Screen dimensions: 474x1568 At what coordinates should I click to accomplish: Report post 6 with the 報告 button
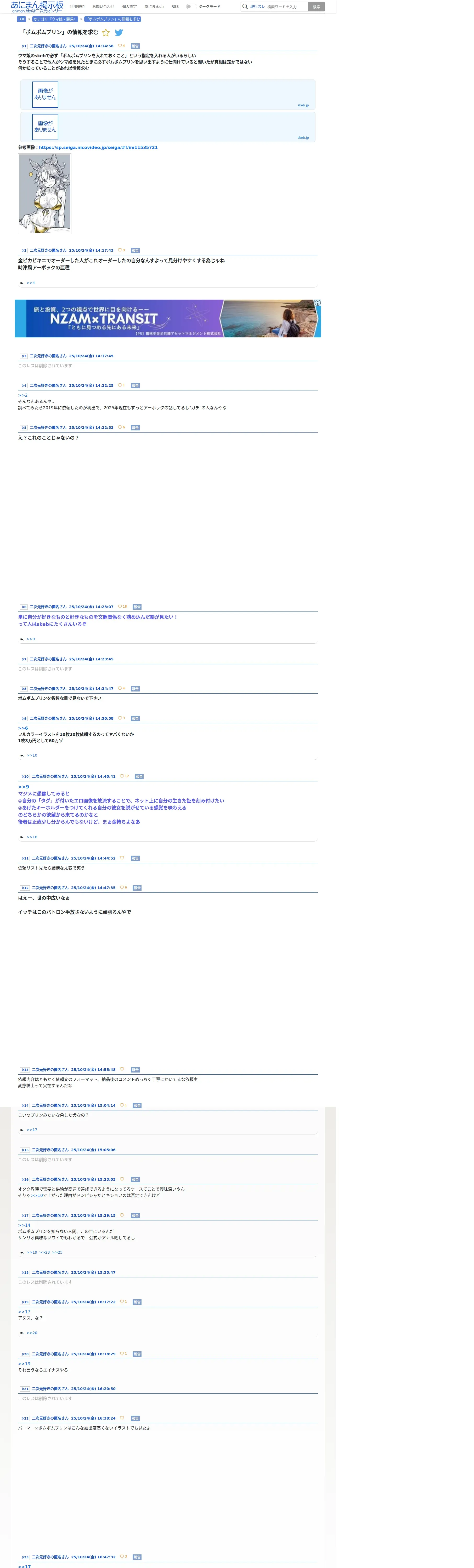click(137, 607)
